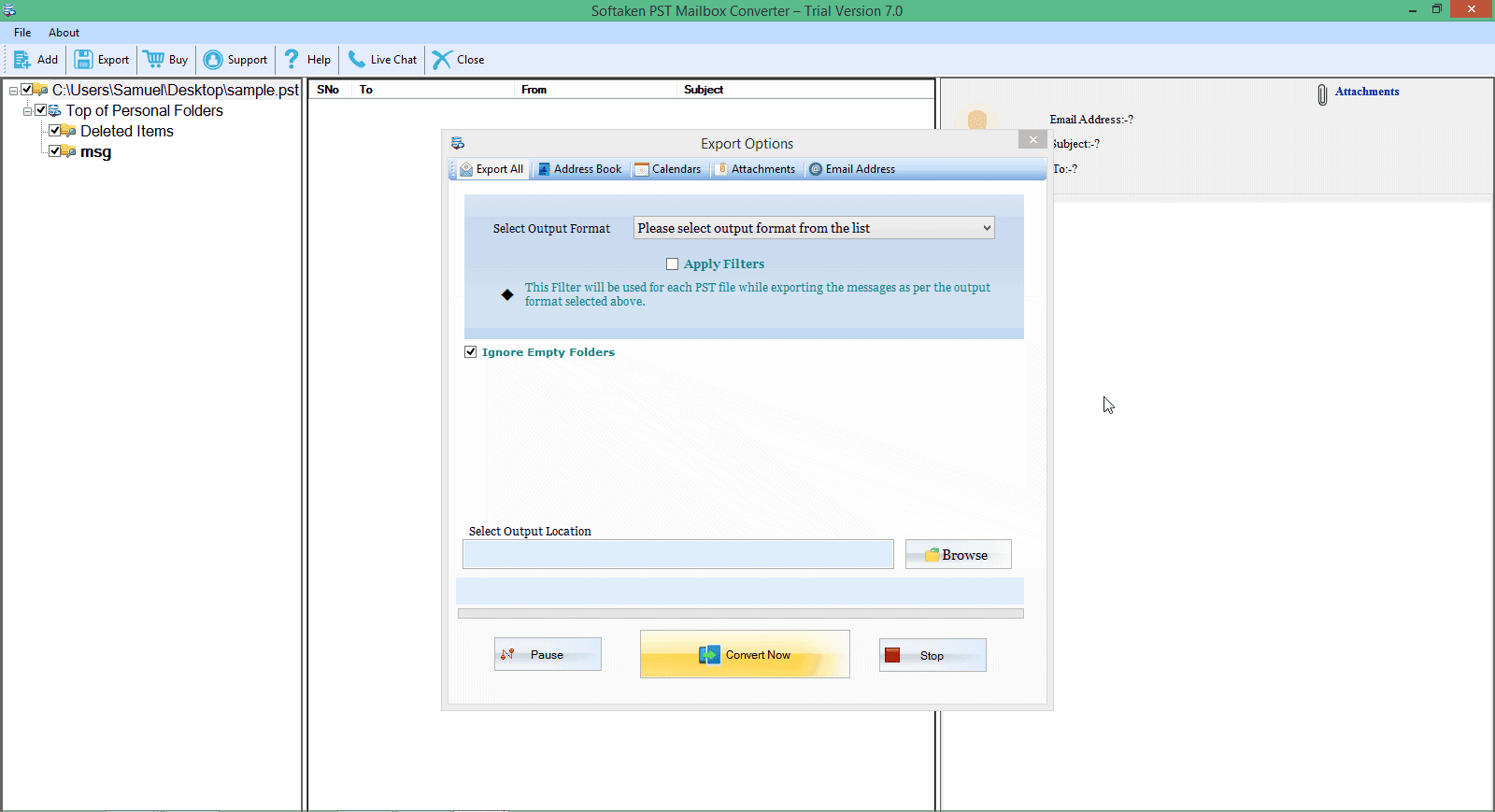Image resolution: width=1495 pixels, height=812 pixels.
Task: Click the app icon in title bar
Action: (9, 10)
